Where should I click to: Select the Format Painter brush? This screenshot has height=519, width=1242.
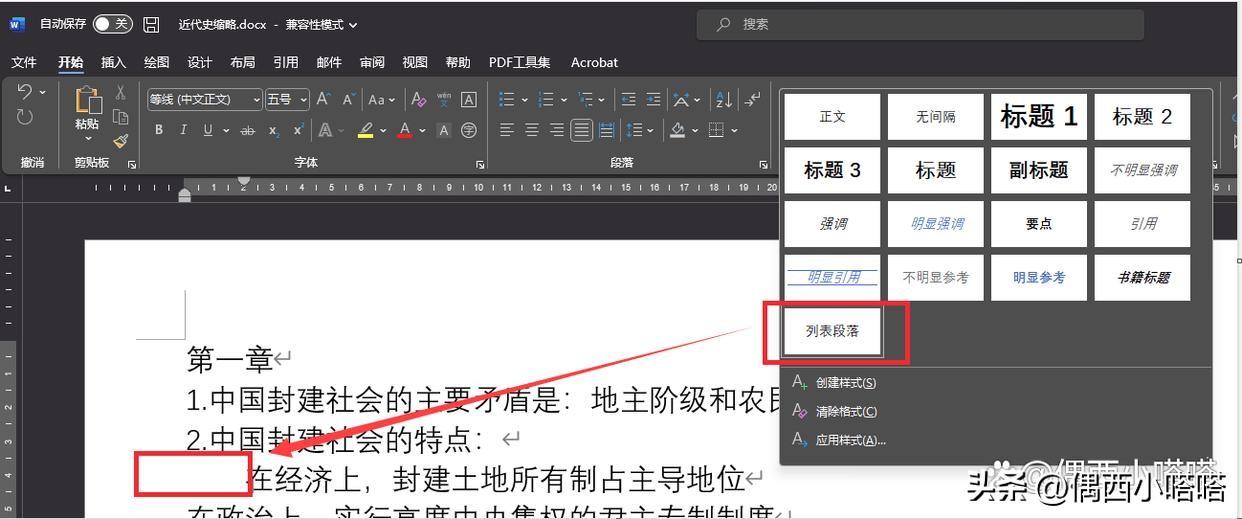pos(120,141)
